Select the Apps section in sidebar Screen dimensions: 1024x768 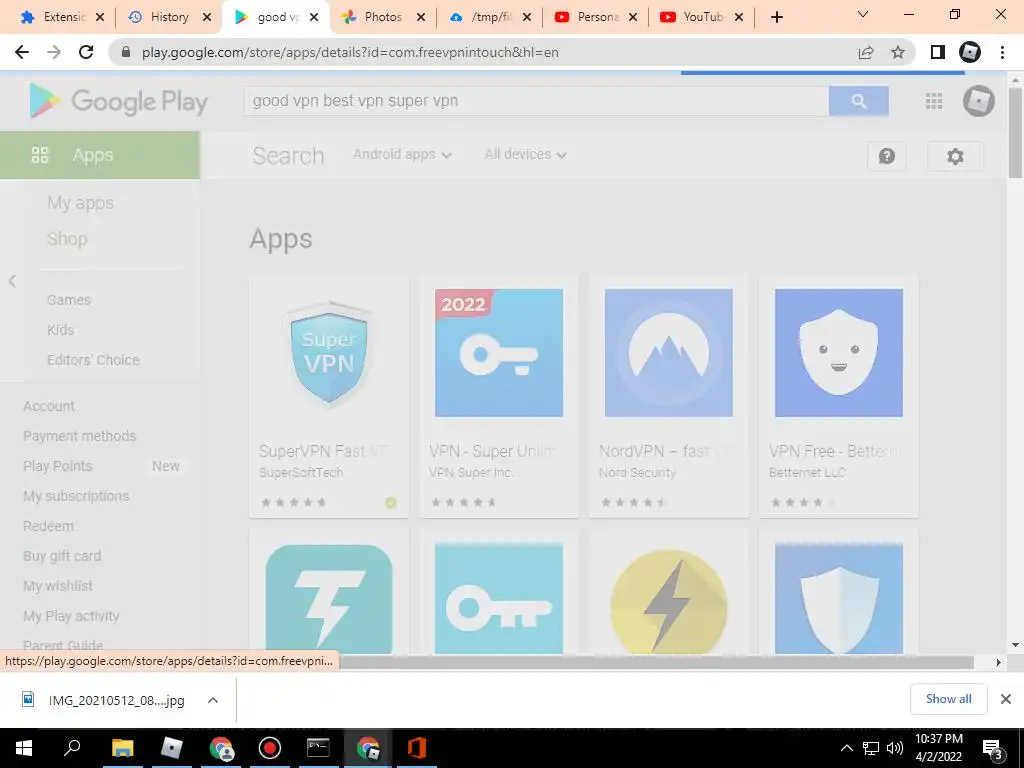(x=100, y=155)
